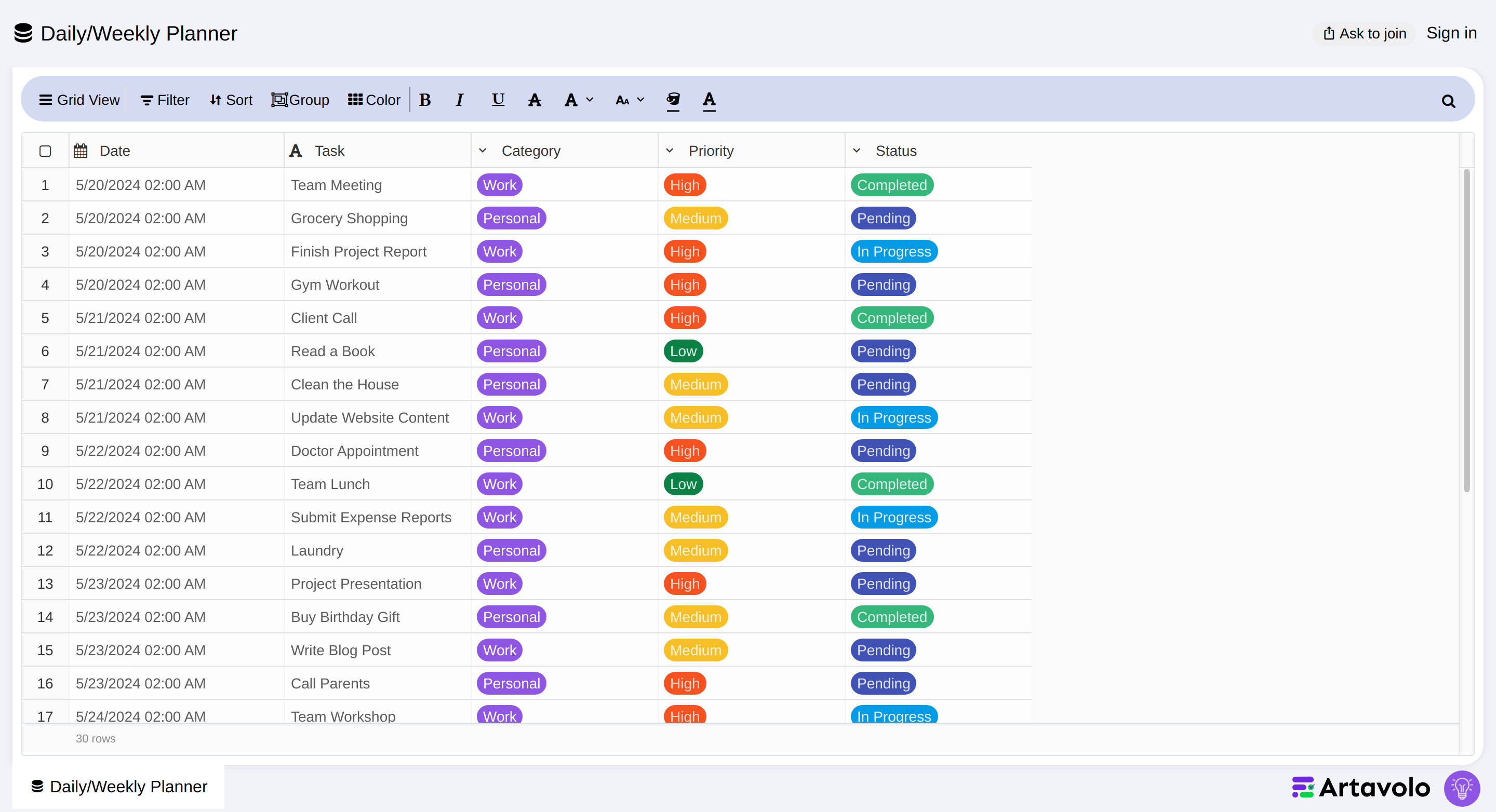The width and height of the screenshot is (1496, 812).
Task: Expand the Category column dropdown
Action: click(483, 151)
